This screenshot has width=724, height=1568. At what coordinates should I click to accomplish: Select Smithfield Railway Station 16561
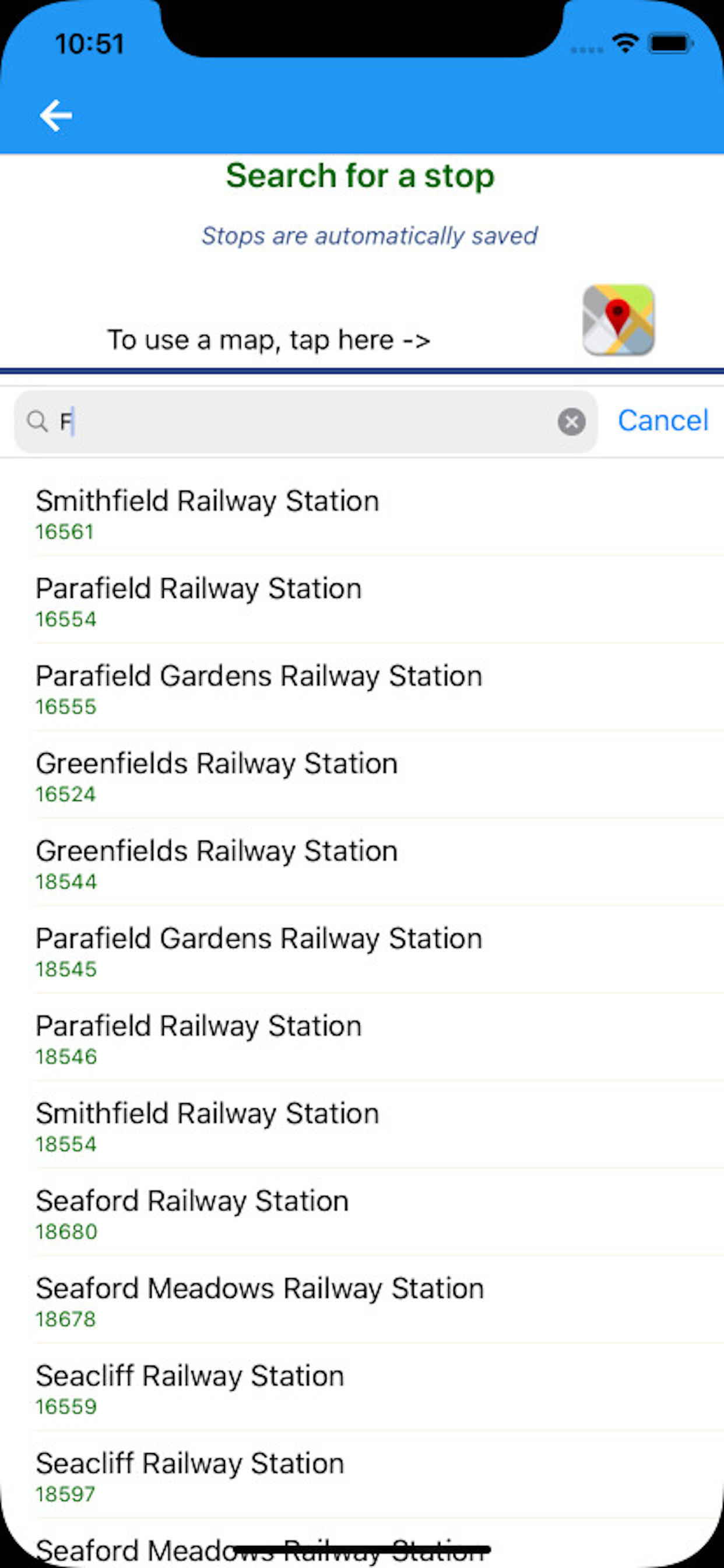click(x=362, y=513)
